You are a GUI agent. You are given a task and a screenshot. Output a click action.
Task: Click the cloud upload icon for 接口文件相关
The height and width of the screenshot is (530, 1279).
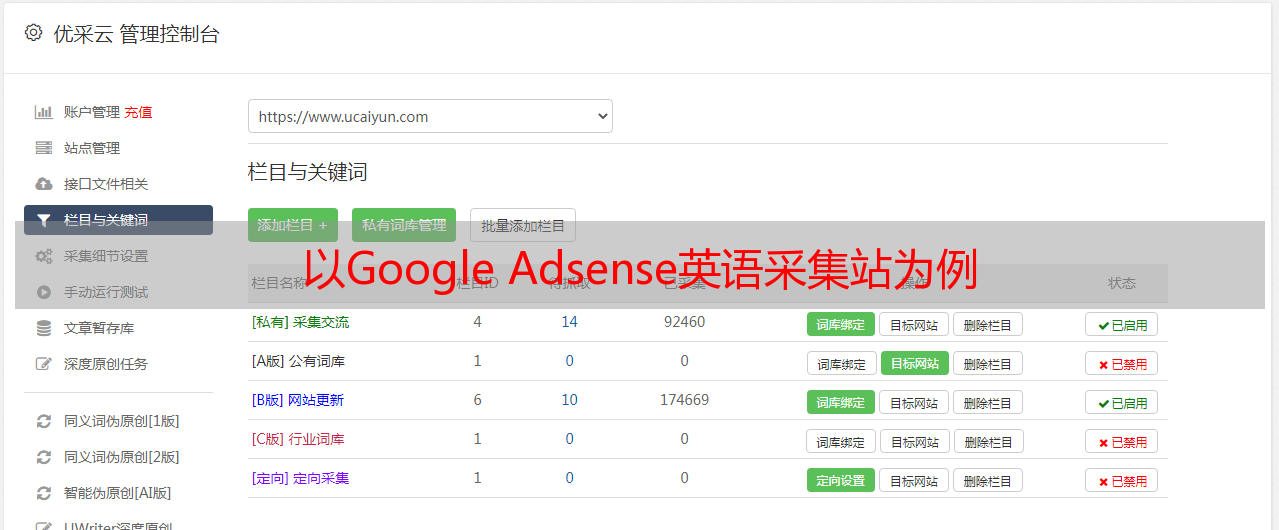point(43,184)
